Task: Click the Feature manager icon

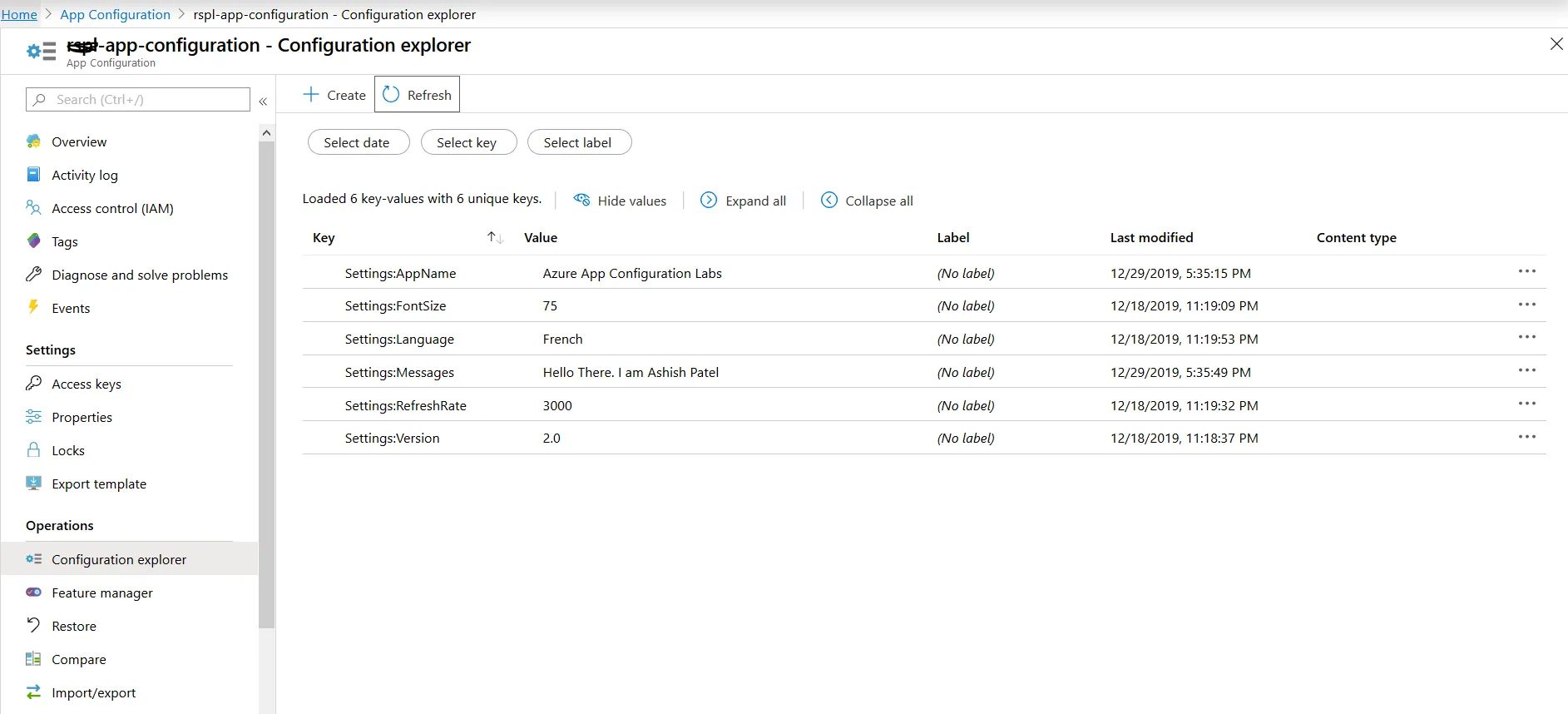Action: (x=33, y=593)
